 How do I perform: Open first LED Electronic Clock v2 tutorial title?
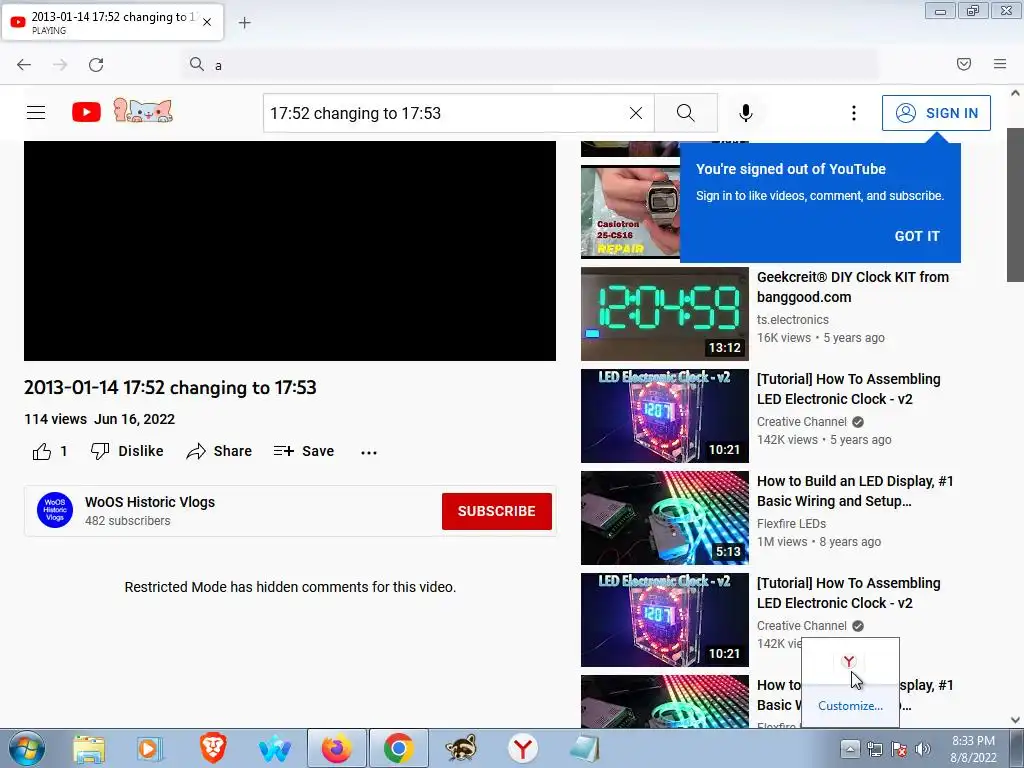[x=848, y=389]
